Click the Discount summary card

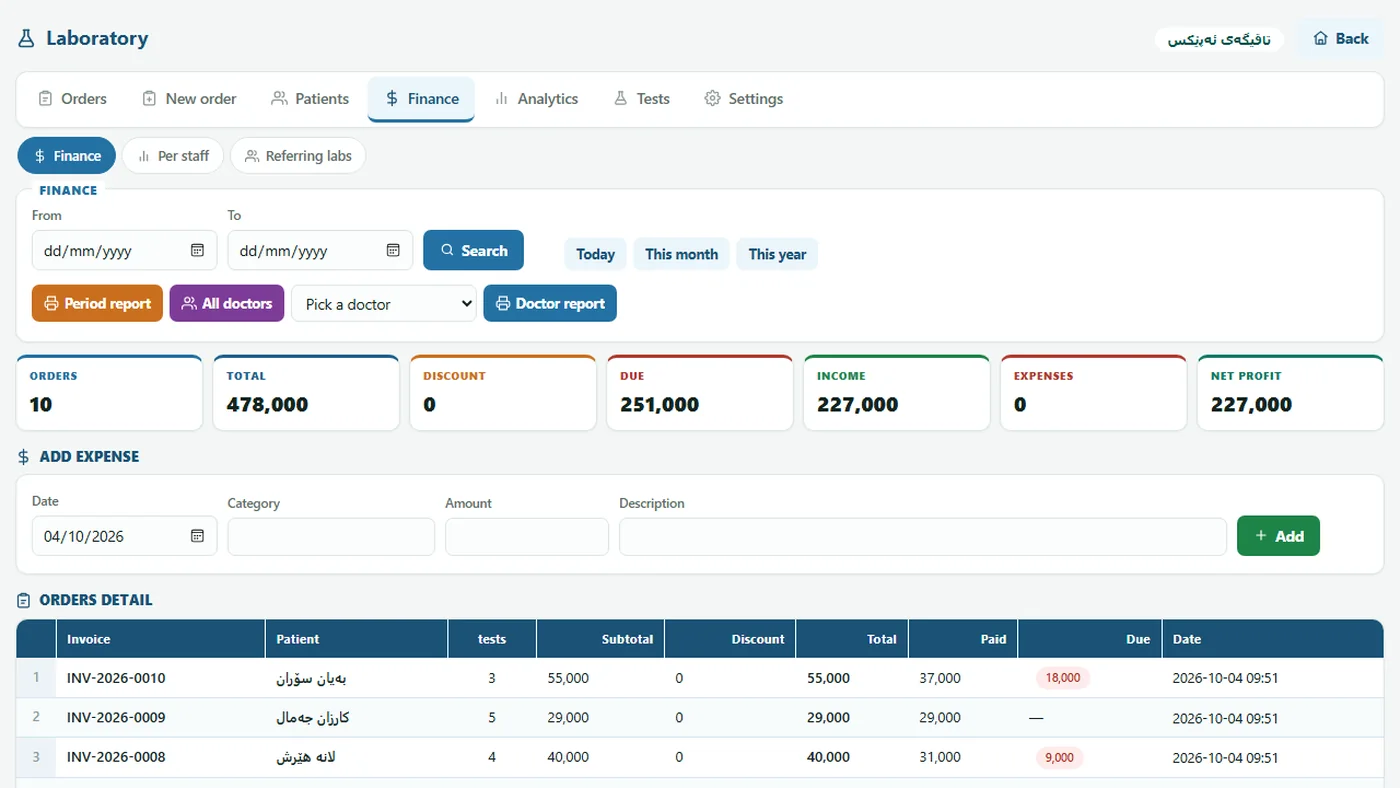coord(503,393)
